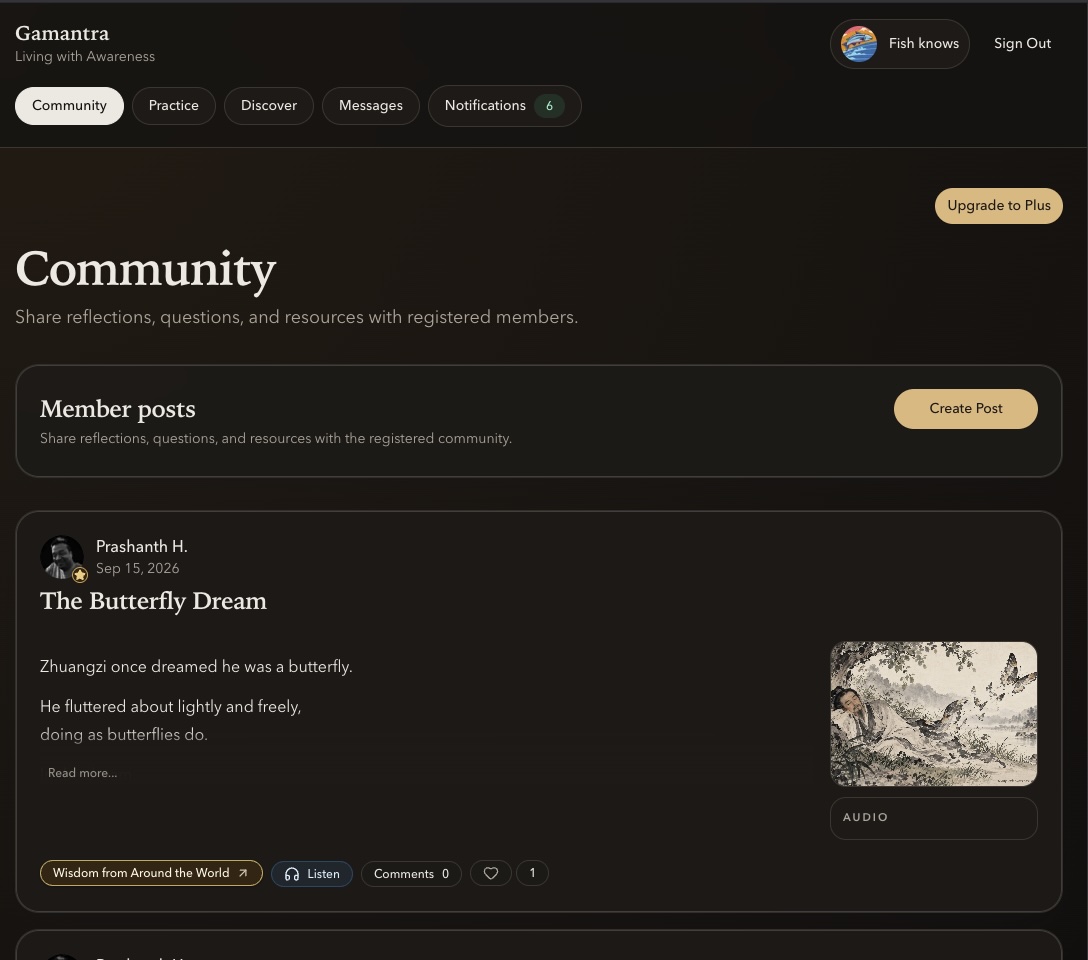1088x960 pixels.
Task: Expand the post with Read more
Action: 83,773
